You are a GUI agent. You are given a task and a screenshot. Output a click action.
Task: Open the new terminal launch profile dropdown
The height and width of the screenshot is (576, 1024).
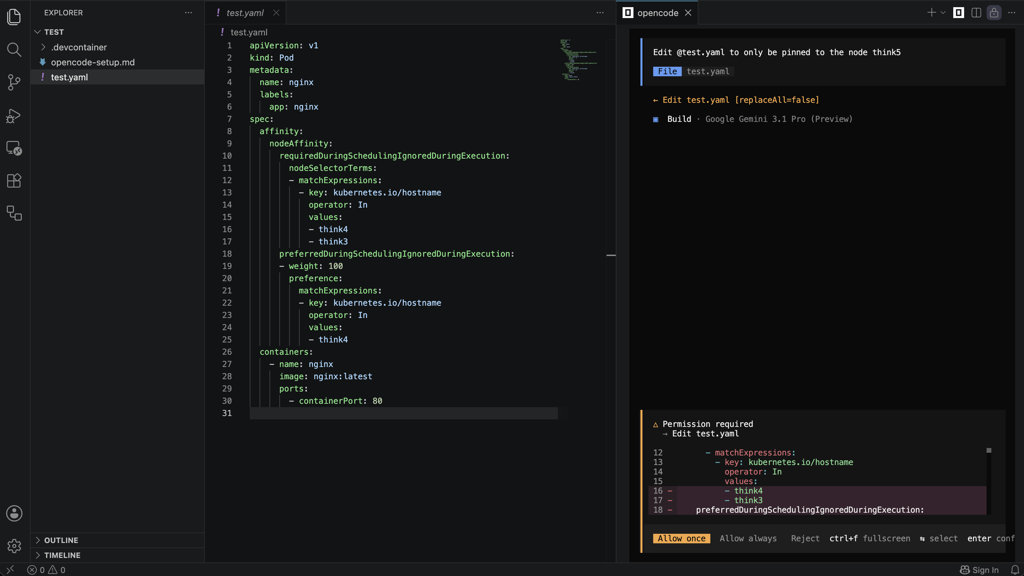click(943, 12)
